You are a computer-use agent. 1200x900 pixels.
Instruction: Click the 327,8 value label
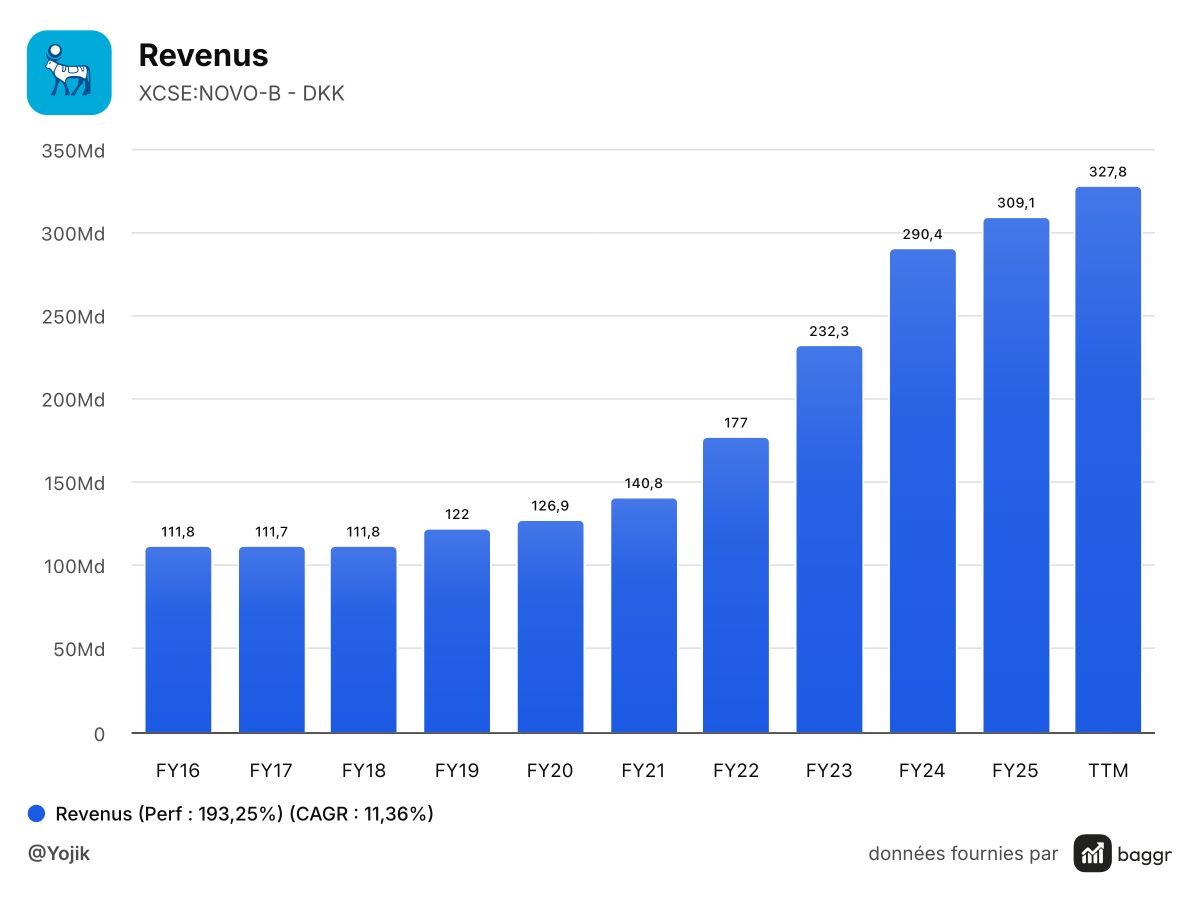(1108, 172)
